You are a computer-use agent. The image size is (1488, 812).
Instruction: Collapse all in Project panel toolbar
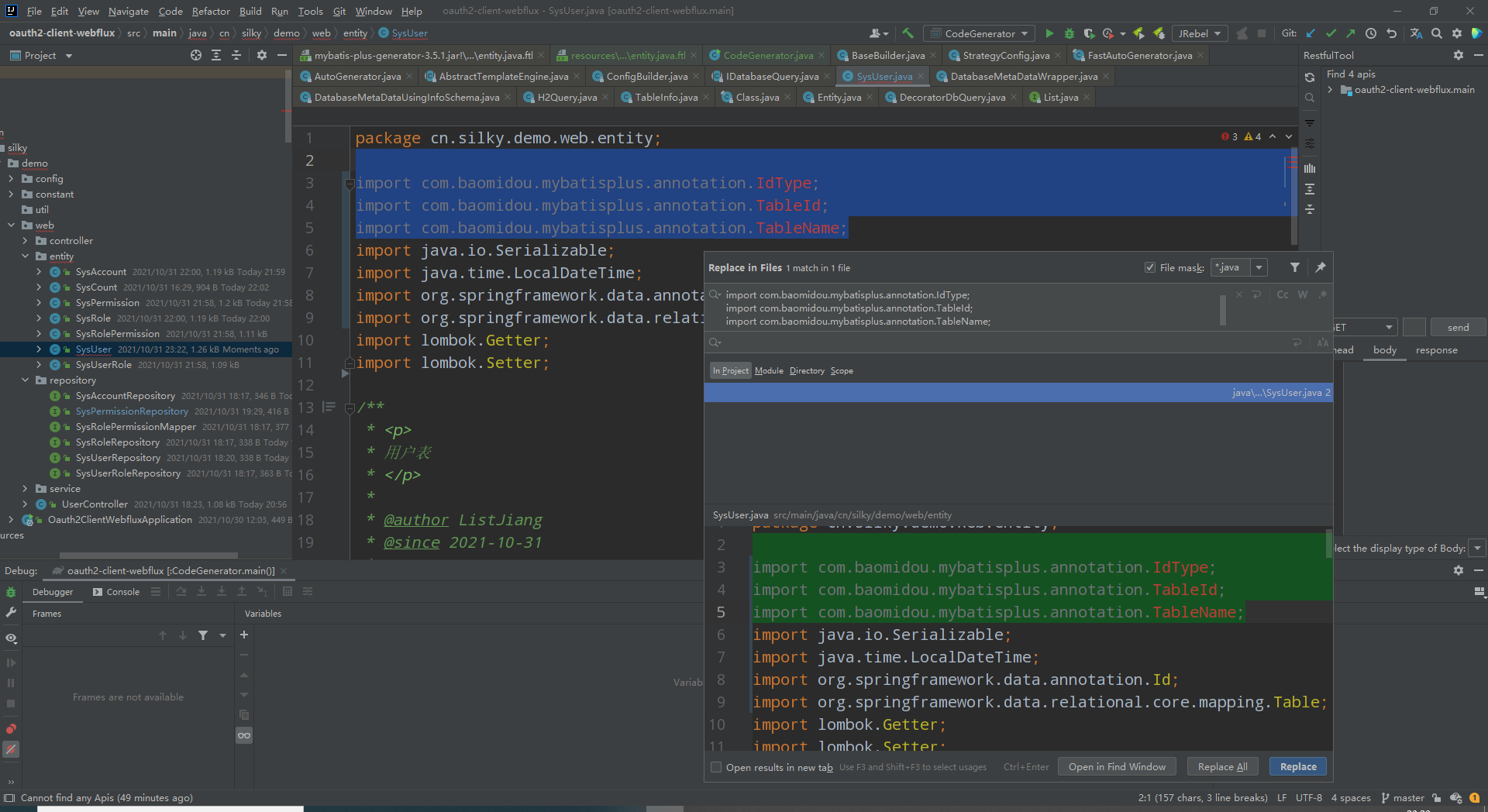coord(236,55)
